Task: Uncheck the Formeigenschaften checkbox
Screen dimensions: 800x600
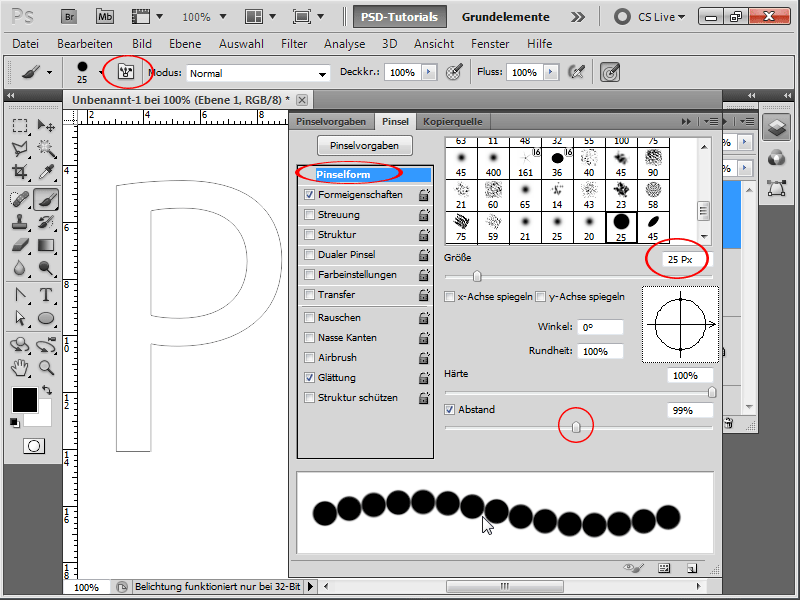Action: point(309,194)
